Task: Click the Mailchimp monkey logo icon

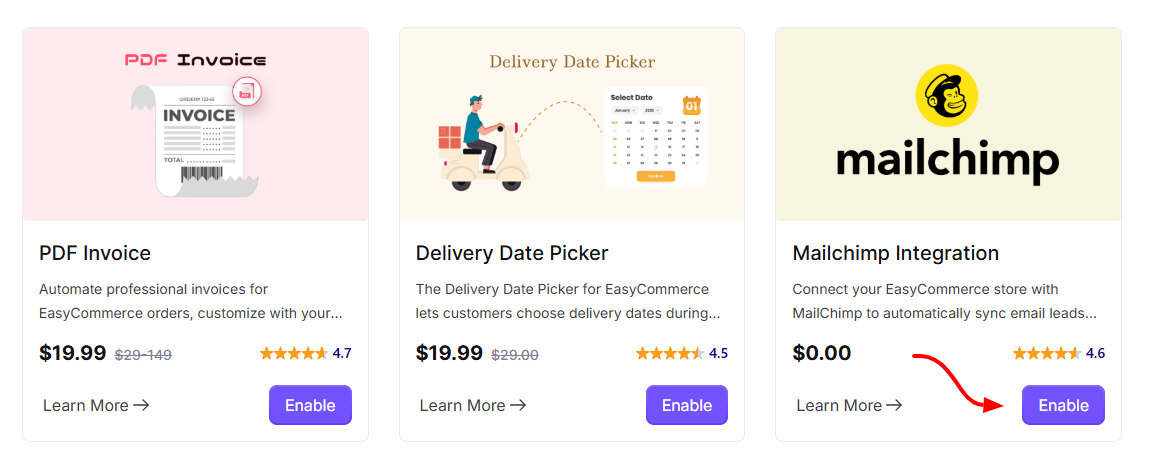Action: [x=947, y=95]
